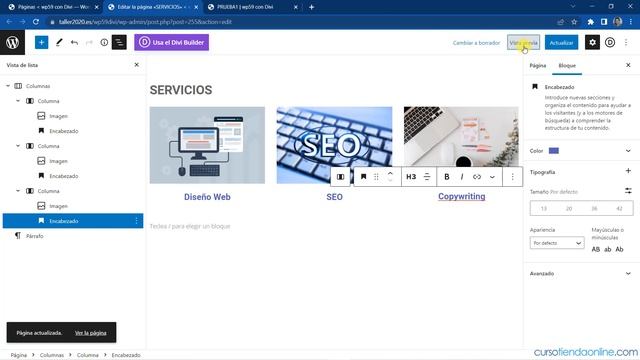Open text alignment toolbar button

(427, 177)
